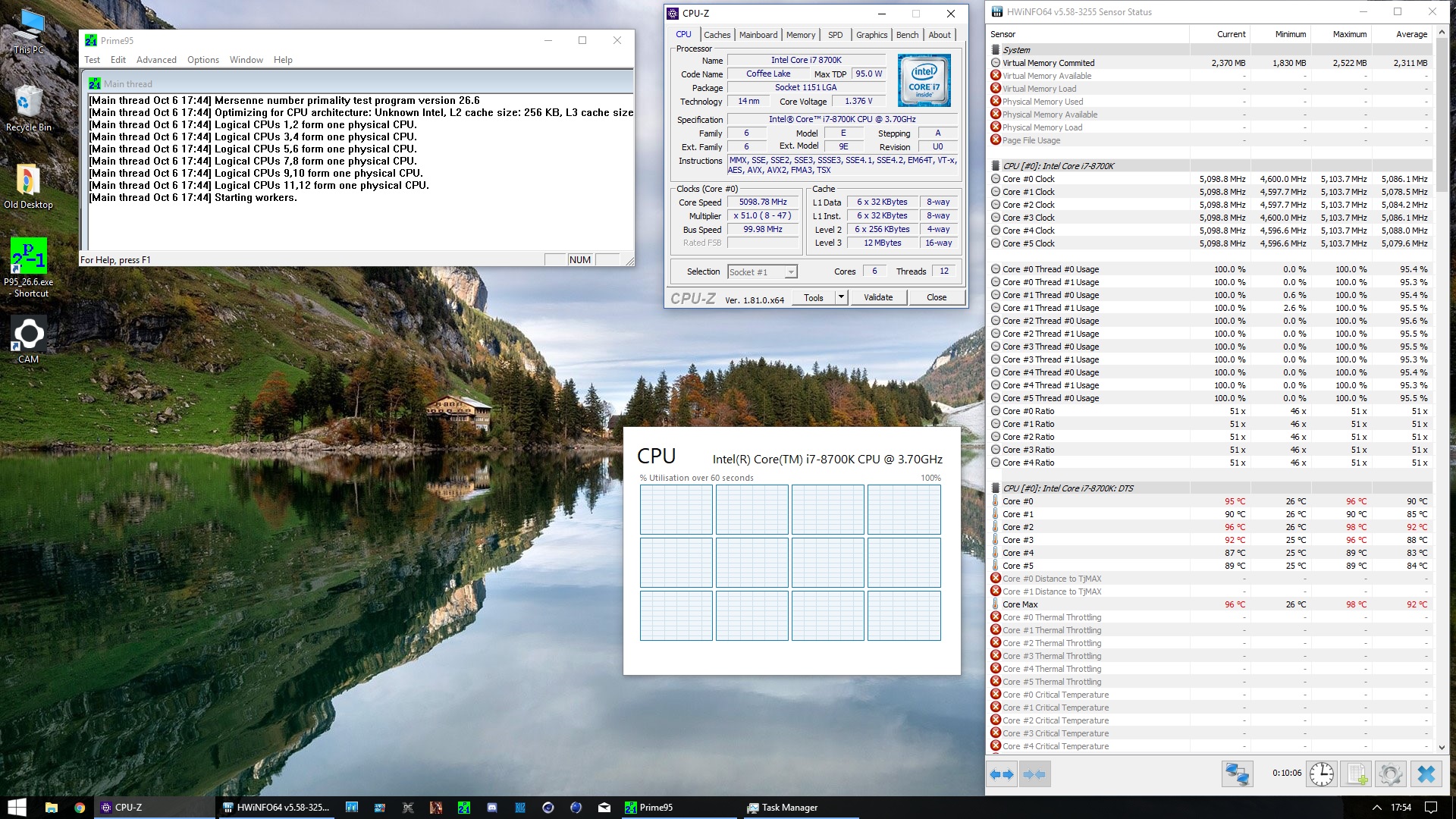Open Discord icon in taskbar
Screen dimensions: 1456x819
(492, 808)
